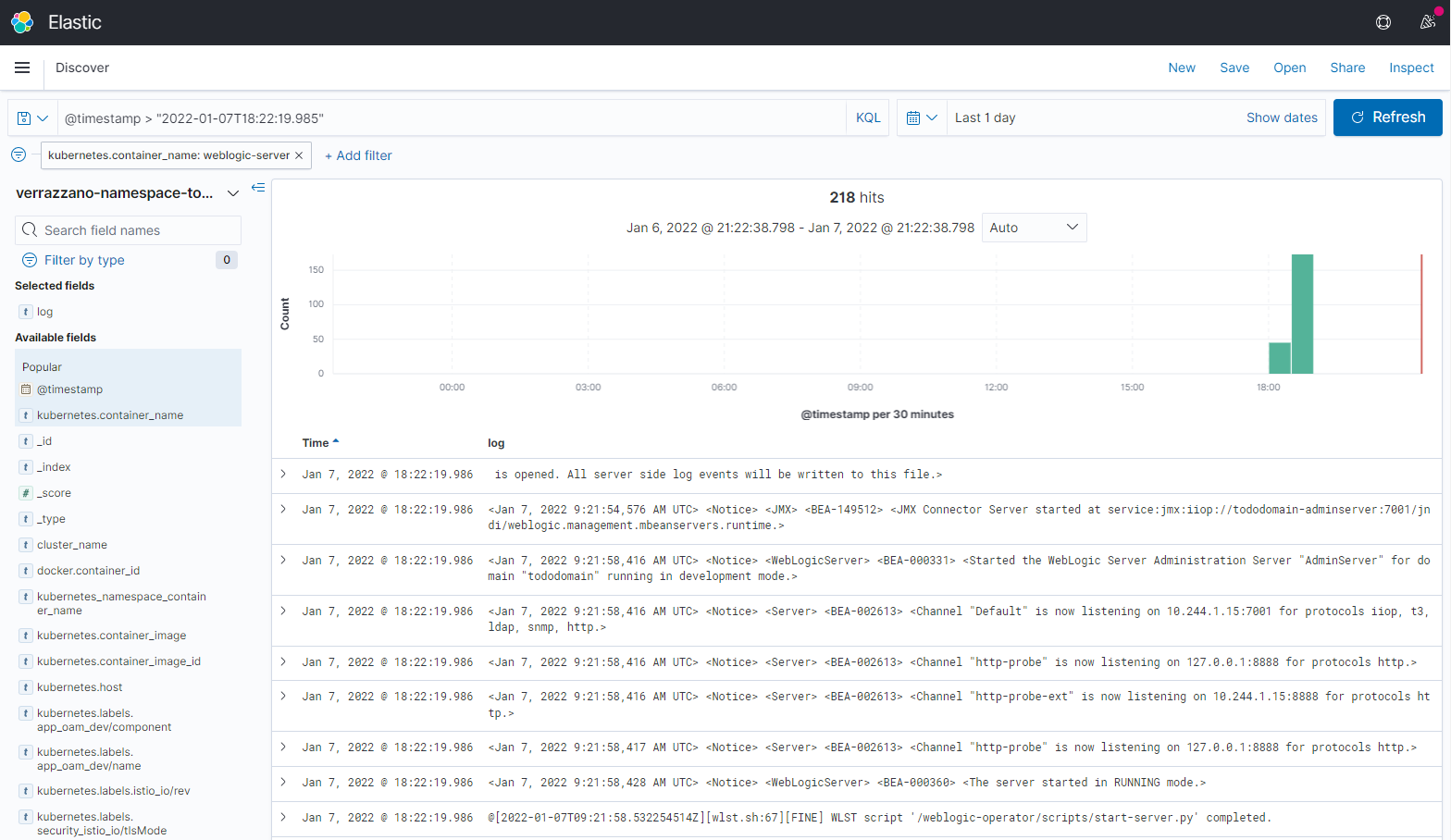The height and width of the screenshot is (840, 1451).
Task: Click Last 1 day time range
Action: coord(985,117)
